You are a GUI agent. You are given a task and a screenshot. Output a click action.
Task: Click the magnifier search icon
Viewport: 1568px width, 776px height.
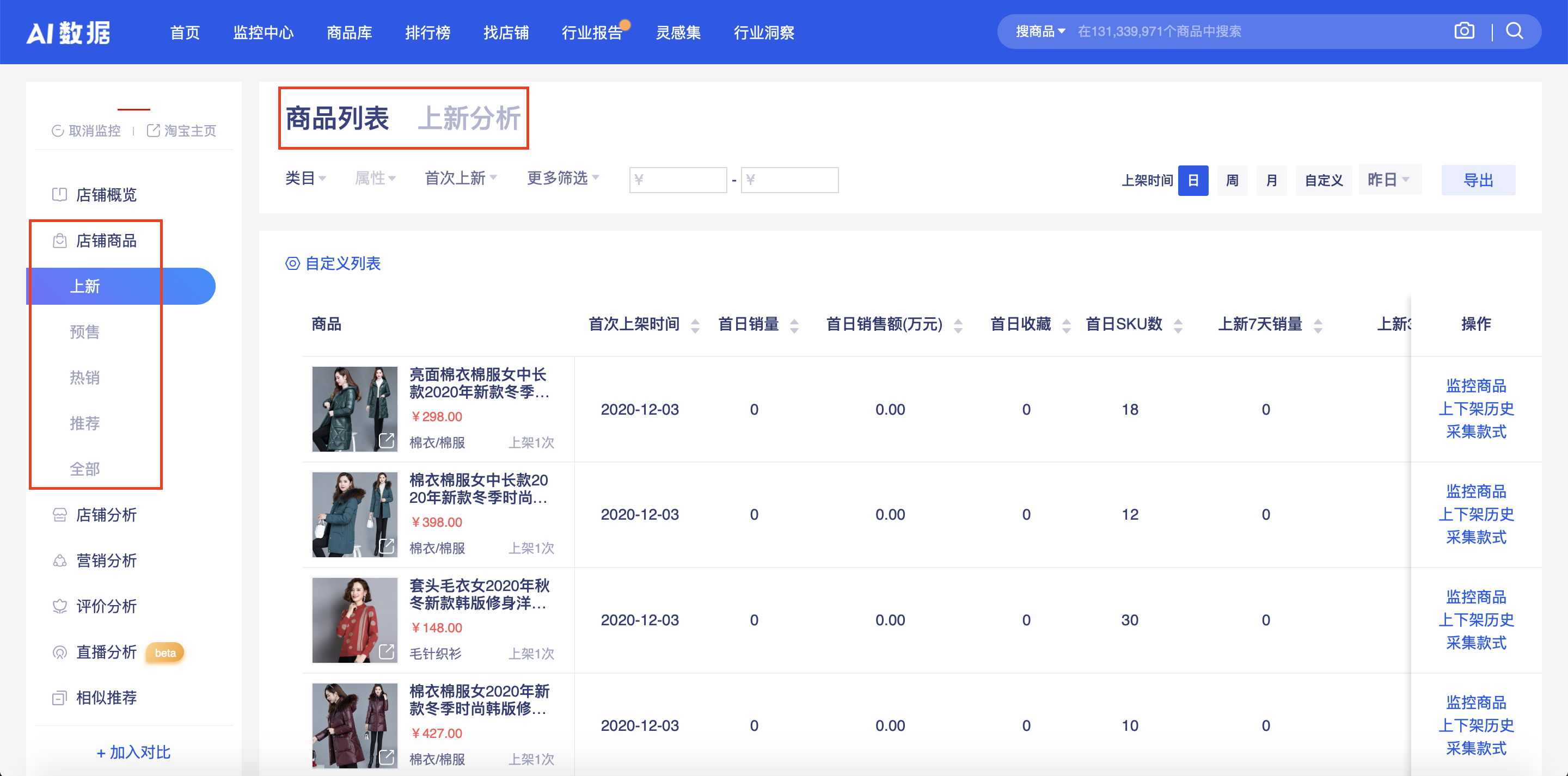[x=1515, y=31]
